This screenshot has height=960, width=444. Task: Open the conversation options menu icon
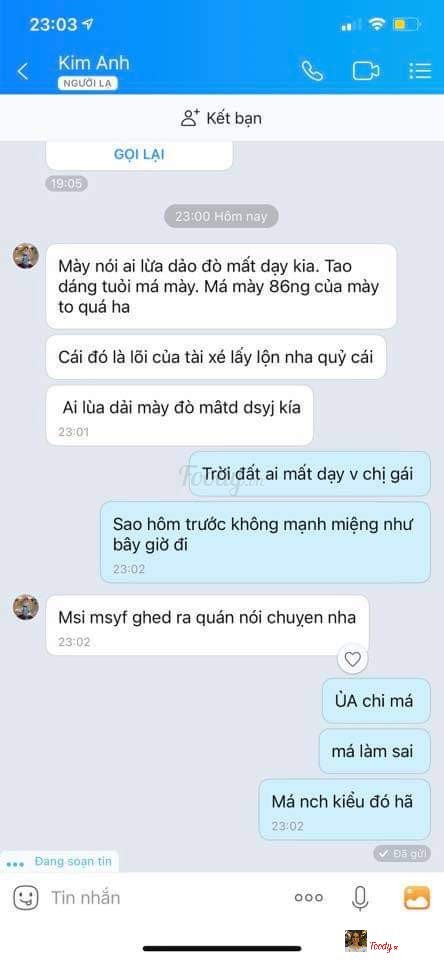click(420, 71)
